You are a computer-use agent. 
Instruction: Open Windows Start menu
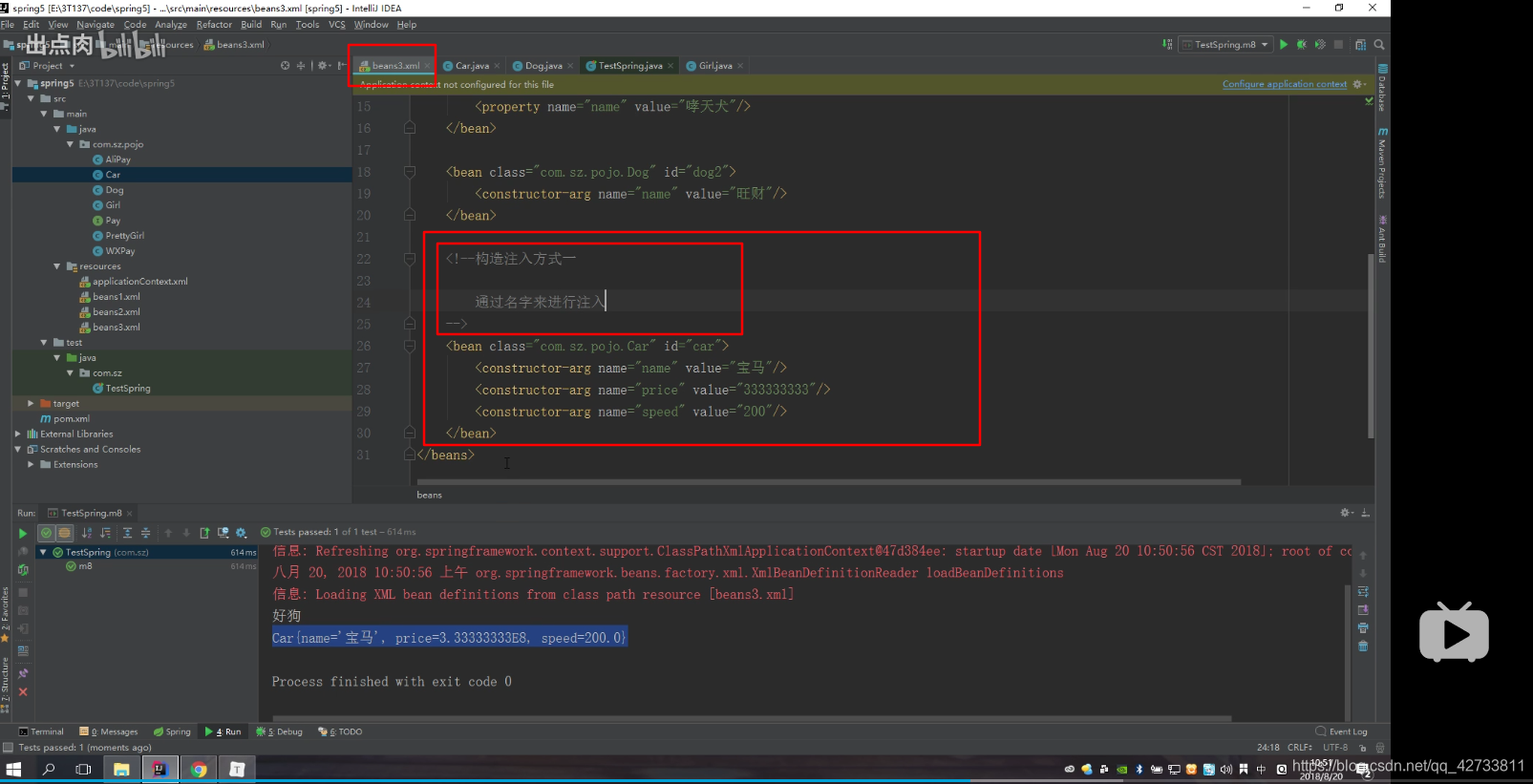pyautogui.click(x=13, y=770)
